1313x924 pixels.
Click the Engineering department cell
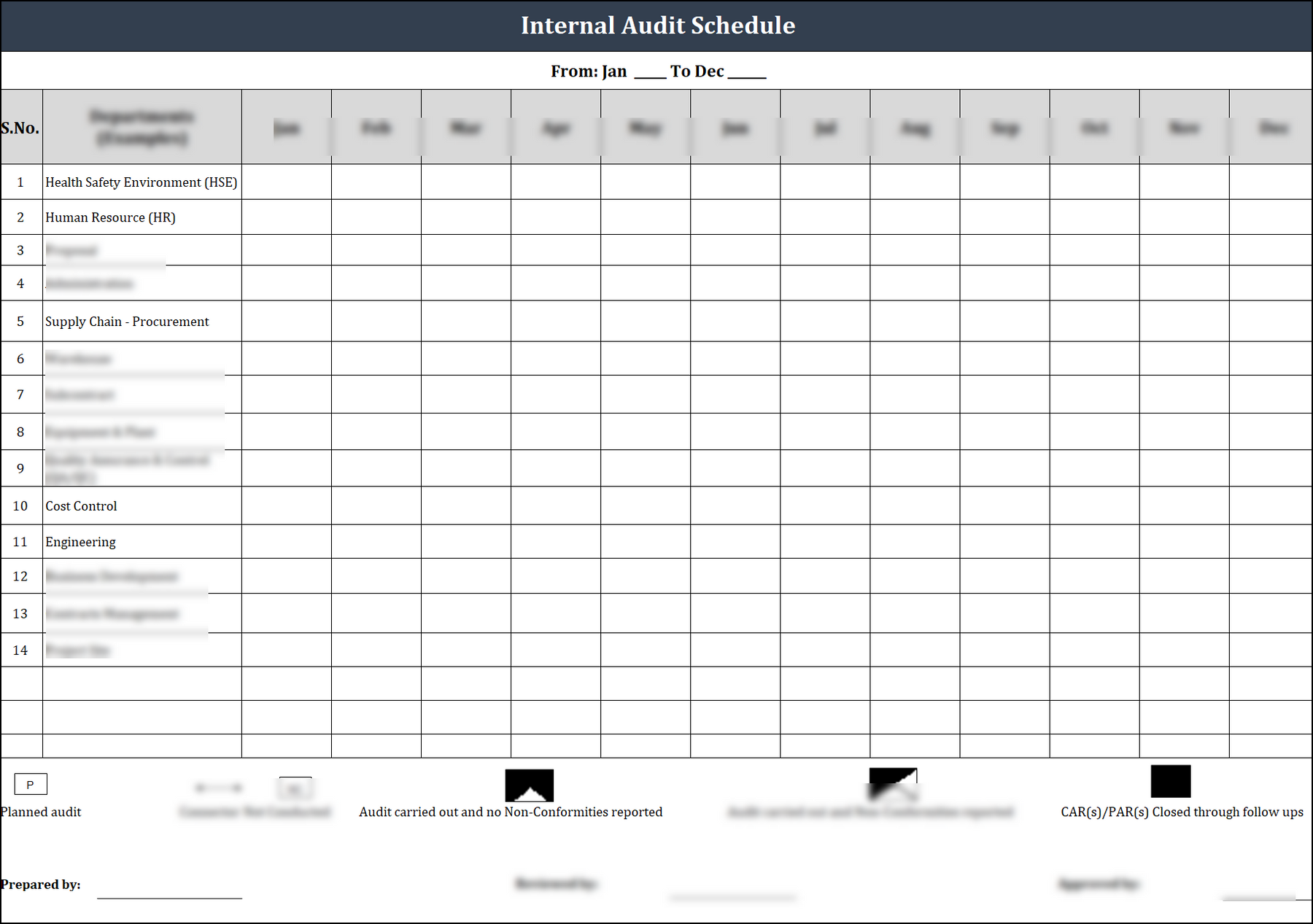[80, 541]
